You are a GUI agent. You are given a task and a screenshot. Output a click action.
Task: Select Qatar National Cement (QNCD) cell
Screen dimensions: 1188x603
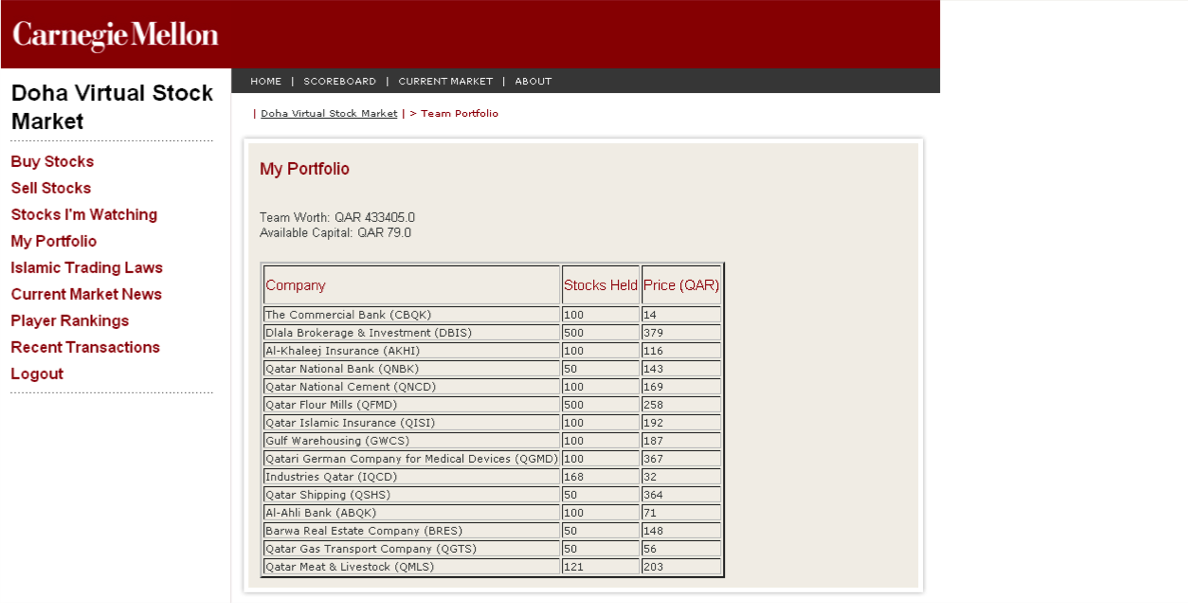click(x=411, y=386)
